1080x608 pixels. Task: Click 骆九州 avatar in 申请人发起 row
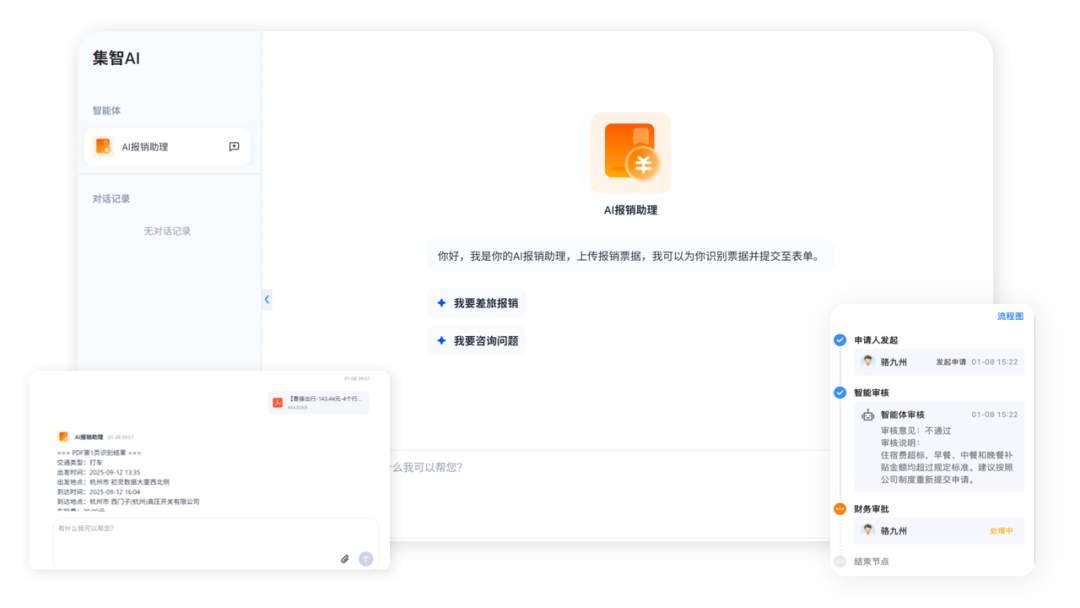click(x=868, y=361)
